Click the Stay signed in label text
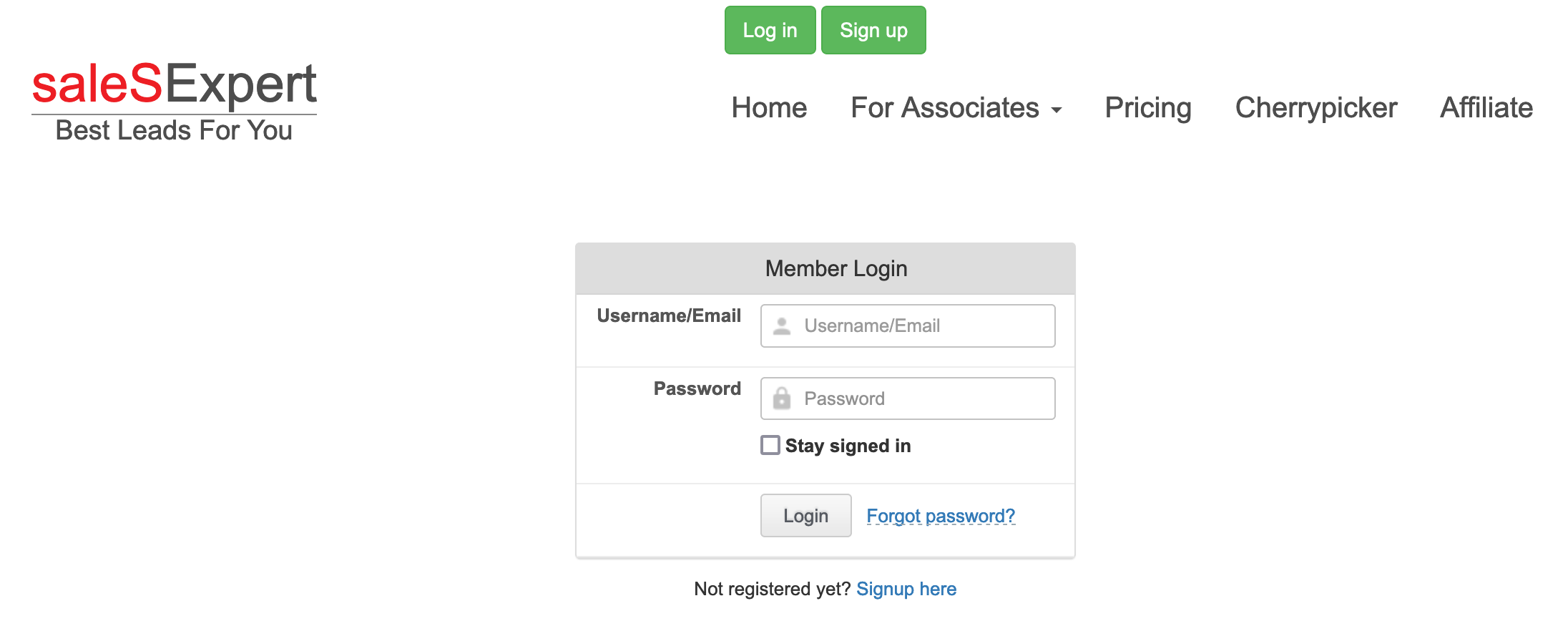 click(848, 445)
